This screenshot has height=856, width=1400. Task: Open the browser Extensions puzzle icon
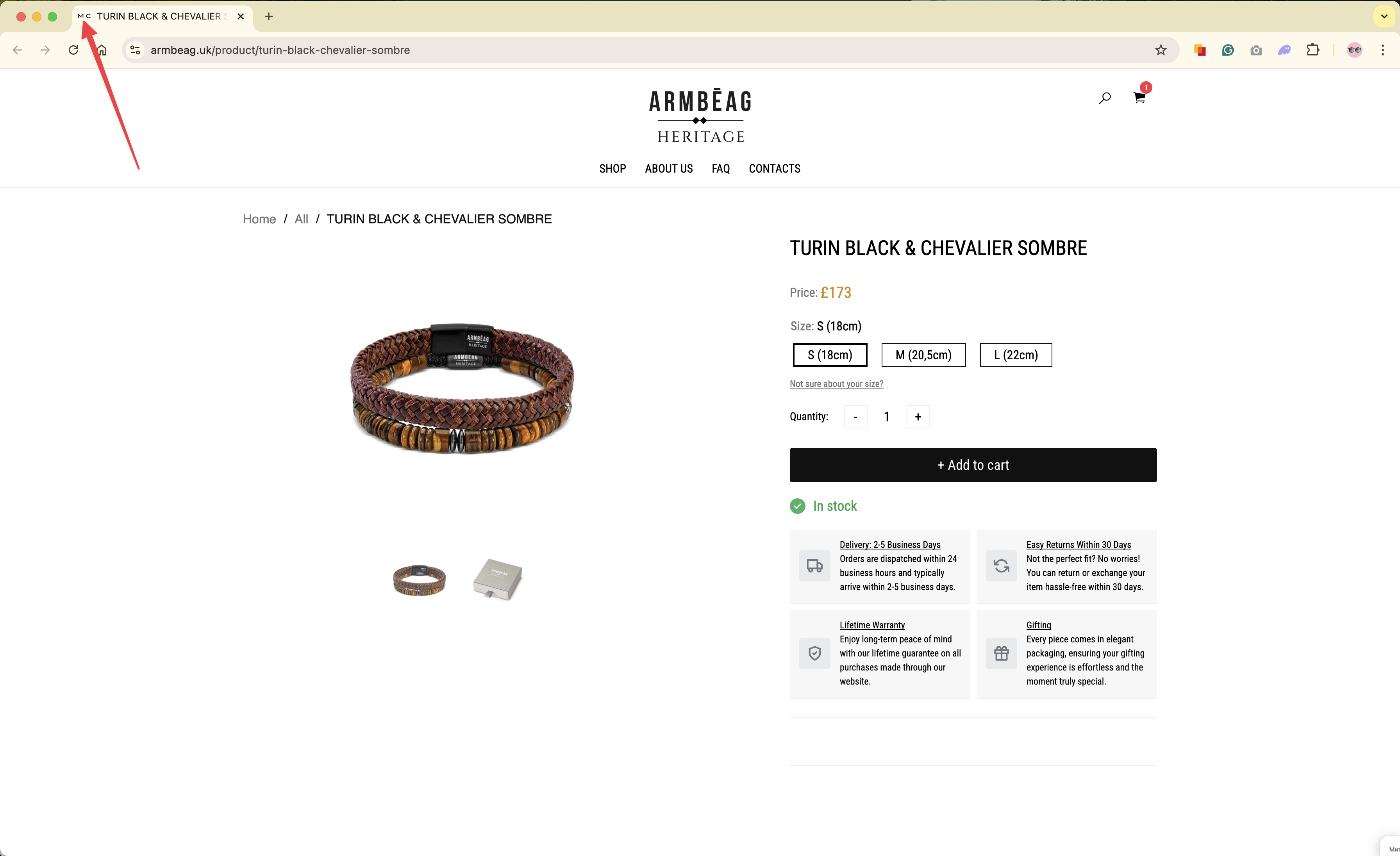click(1312, 50)
